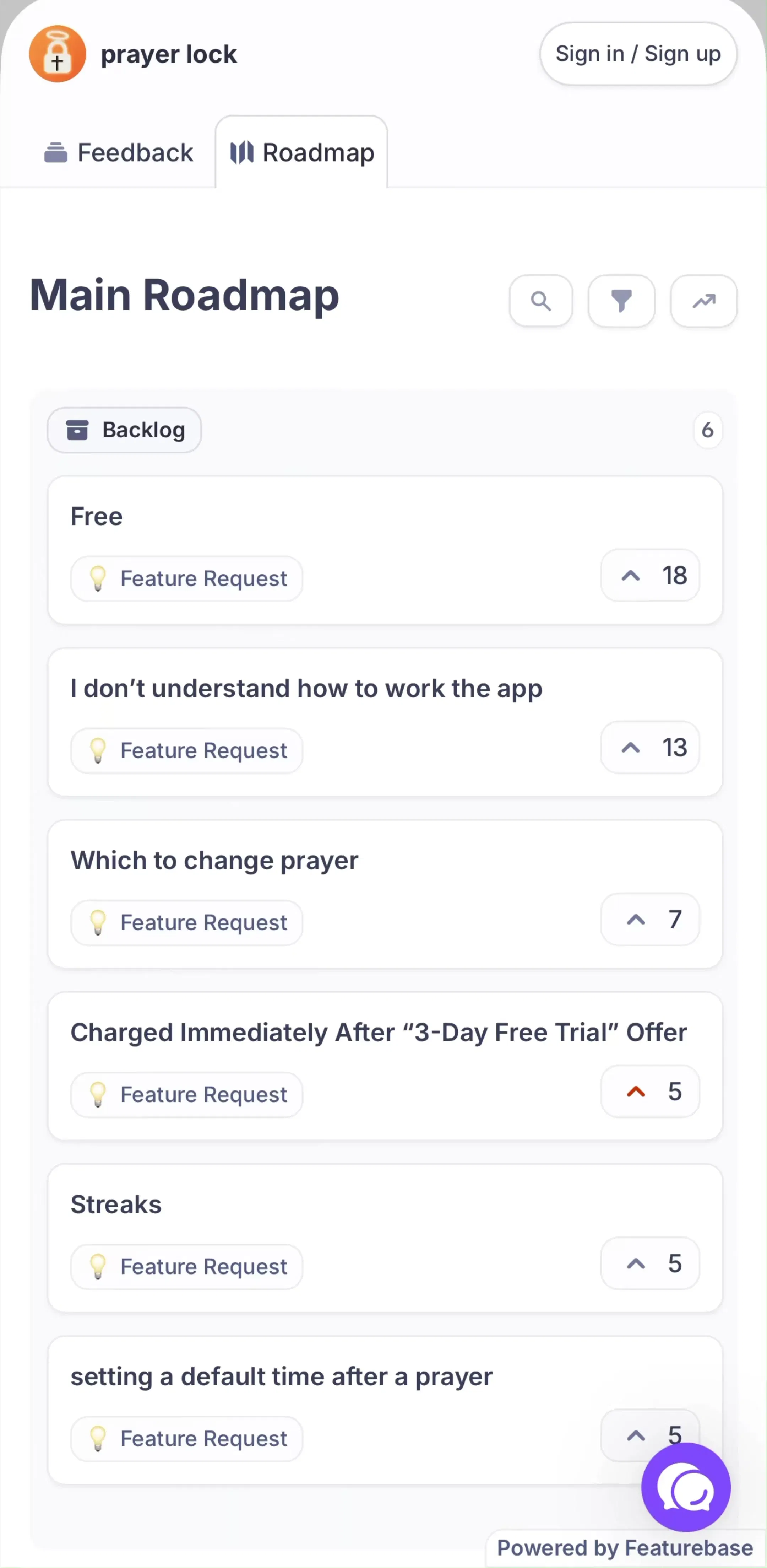Toggle upvote on Charged Immediately post
The image size is (767, 1568).
tap(649, 1092)
